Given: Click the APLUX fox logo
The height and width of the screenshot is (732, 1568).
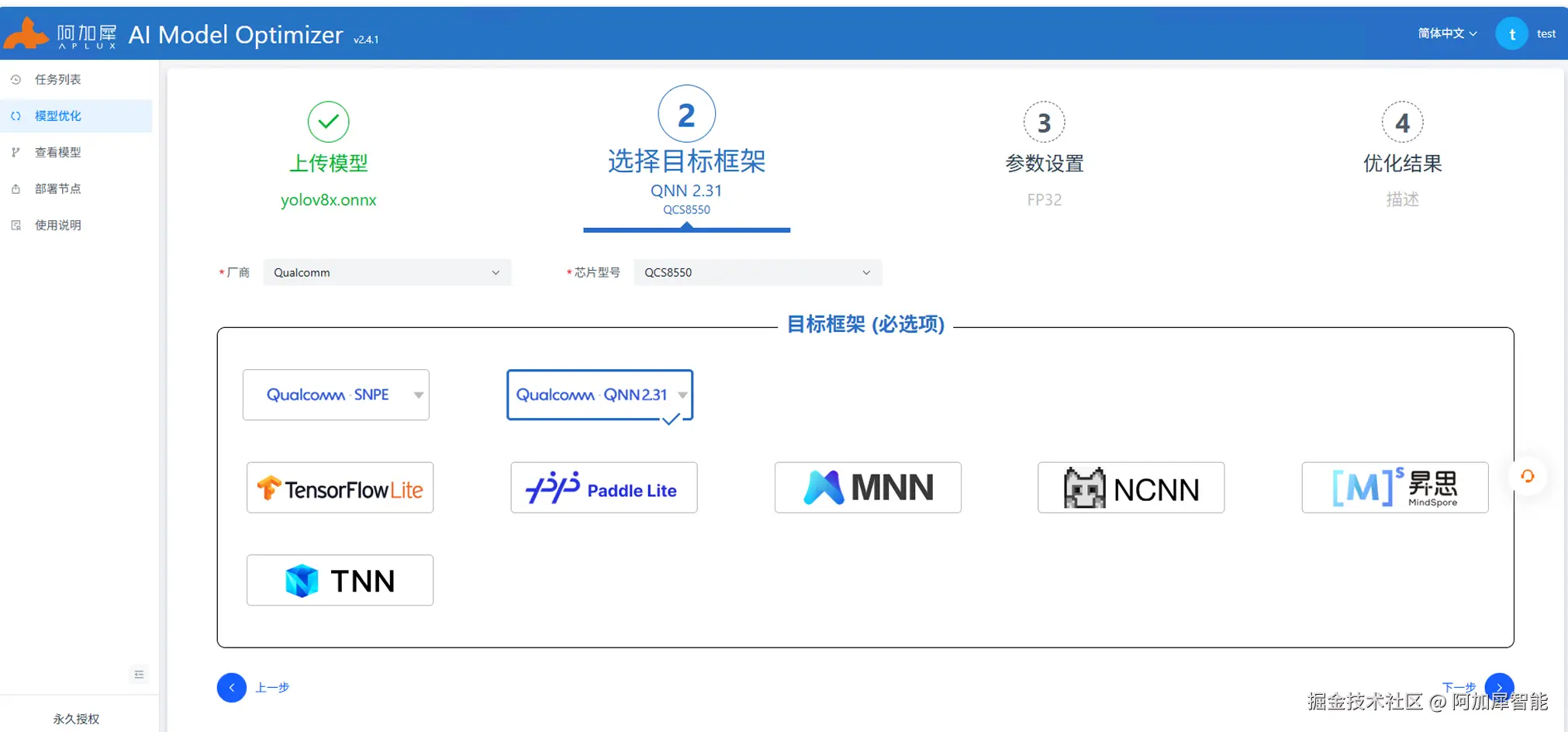Looking at the screenshot, I should [x=27, y=33].
